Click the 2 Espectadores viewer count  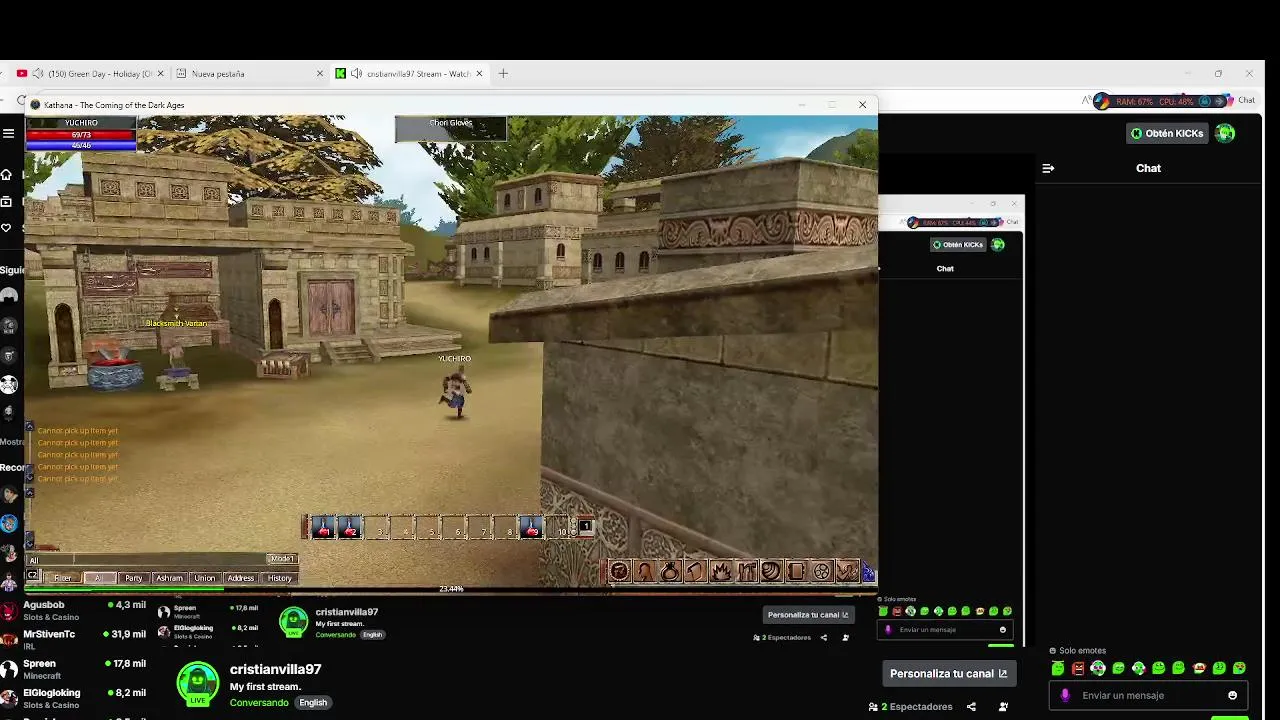[x=910, y=707]
